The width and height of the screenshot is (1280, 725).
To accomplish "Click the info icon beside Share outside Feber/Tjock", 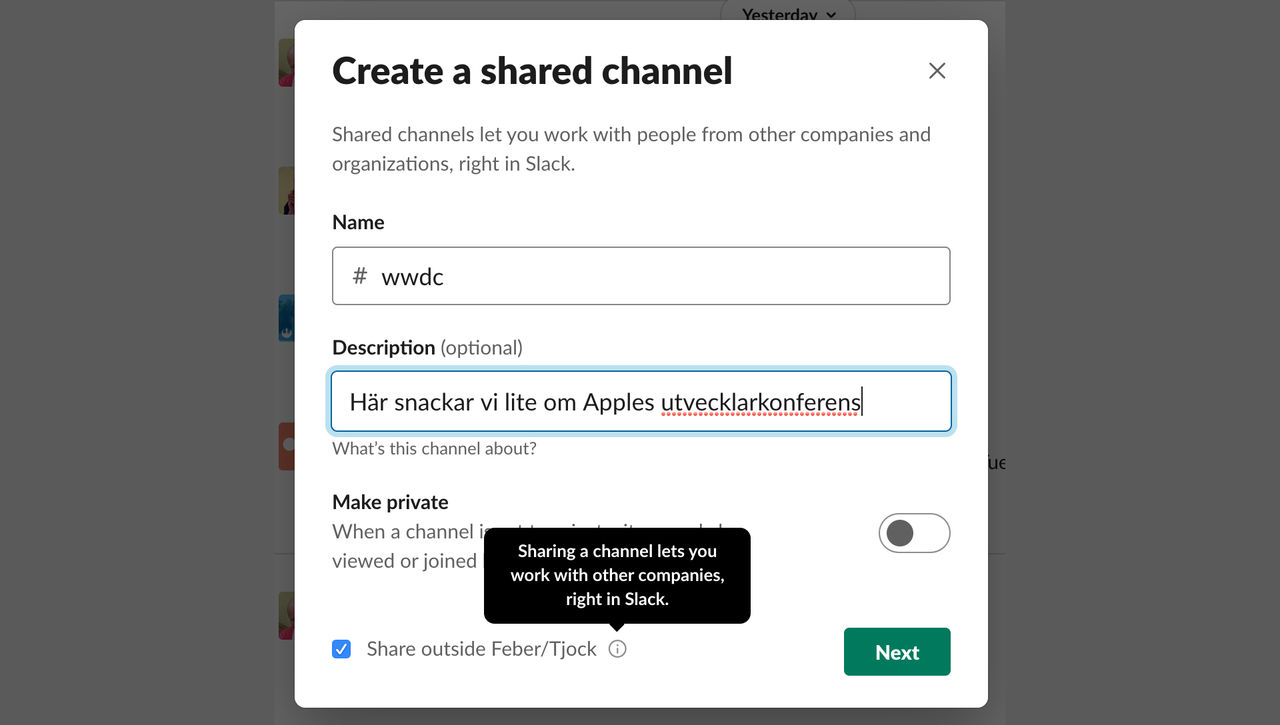I will (x=618, y=649).
